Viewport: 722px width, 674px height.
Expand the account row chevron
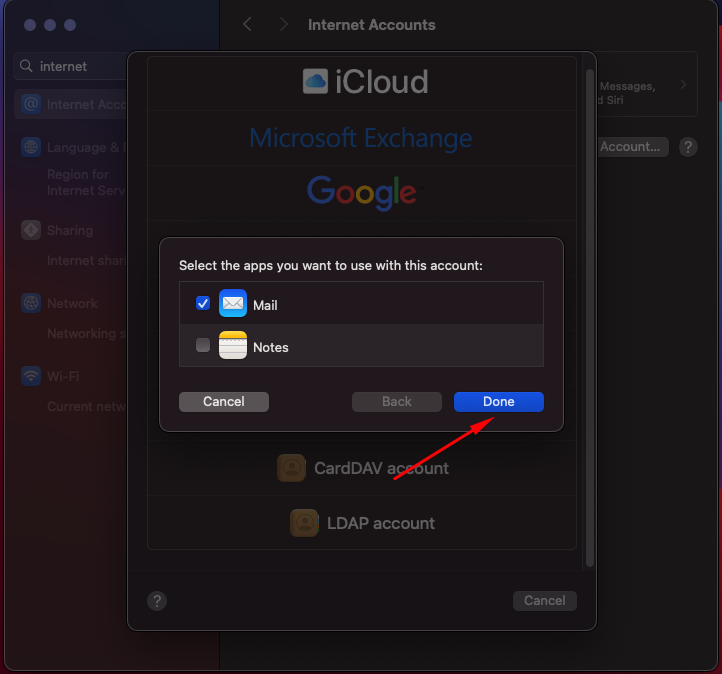683,85
